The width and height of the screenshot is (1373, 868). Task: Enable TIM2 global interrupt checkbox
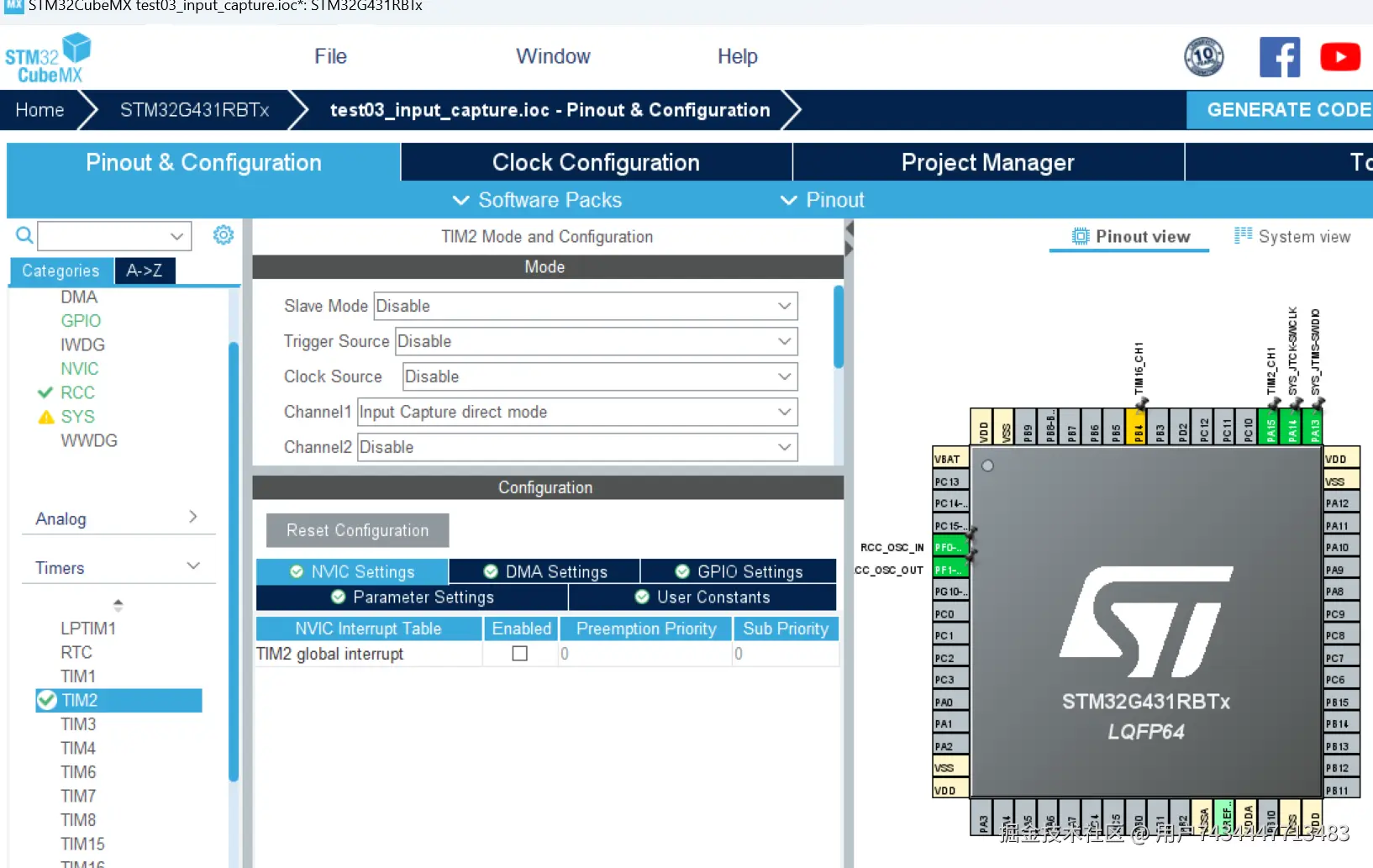coord(520,654)
